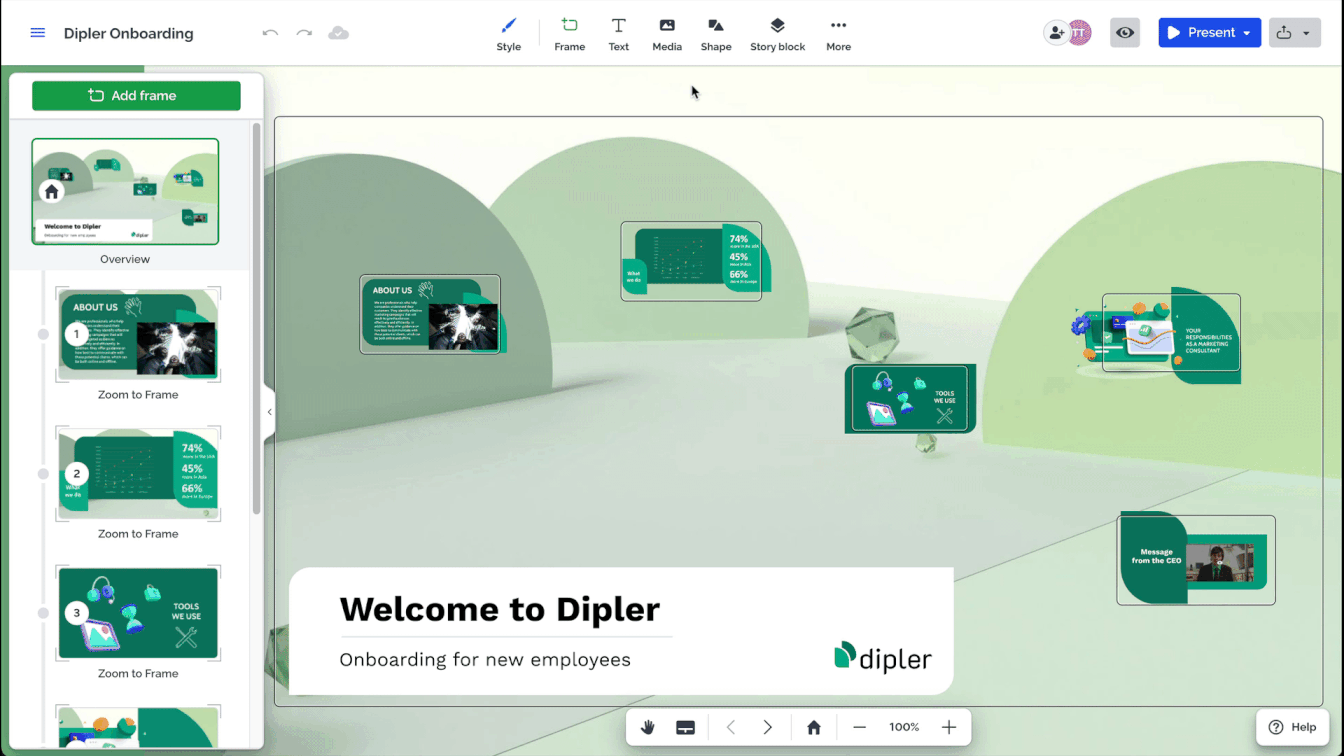Click the dipler logo on the title card
This screenshot has height=756, width=1344.
pos(883,657)
